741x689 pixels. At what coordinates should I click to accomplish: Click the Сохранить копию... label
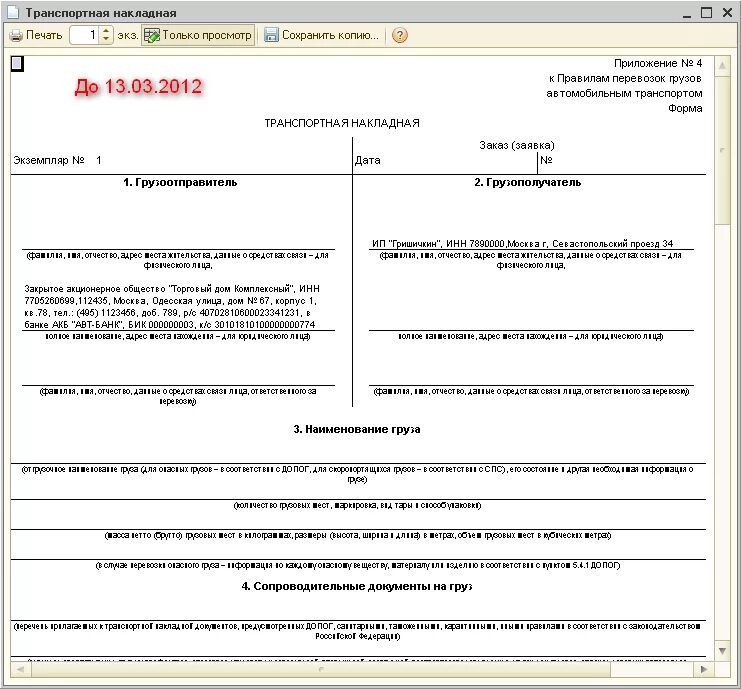tap(330, 35)
